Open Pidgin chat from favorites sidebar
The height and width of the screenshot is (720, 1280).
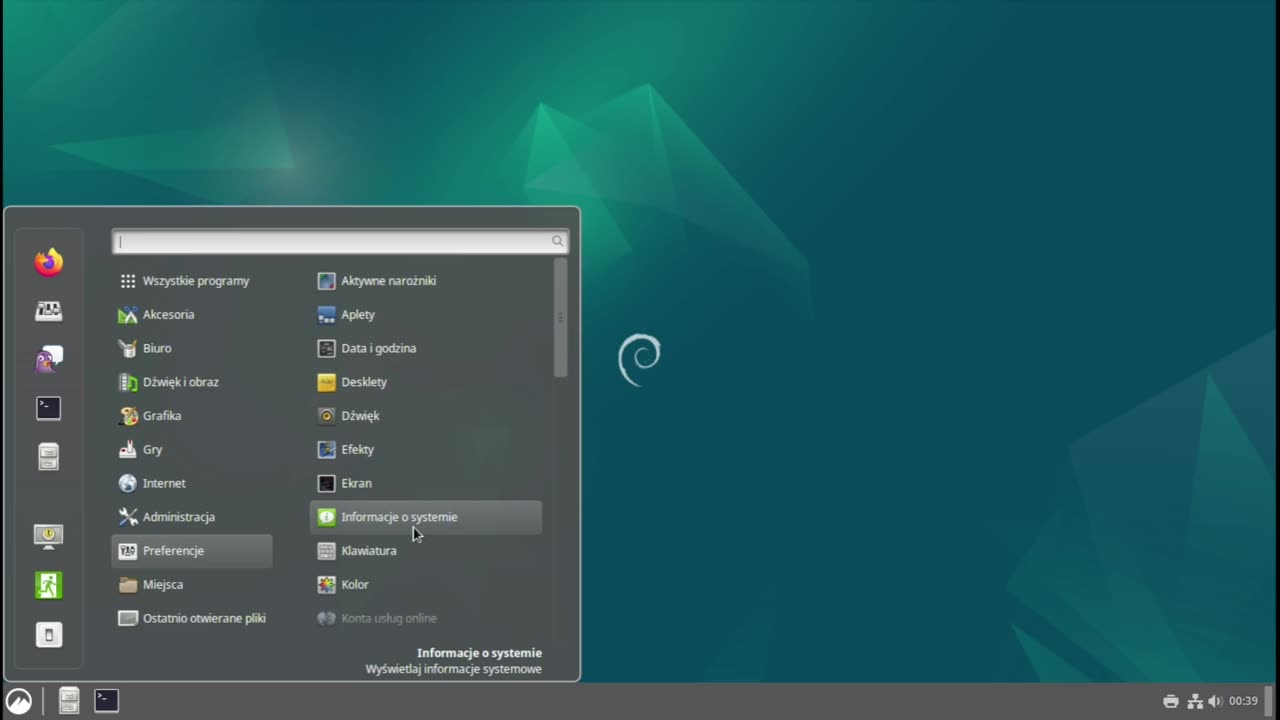pos(48,359)
